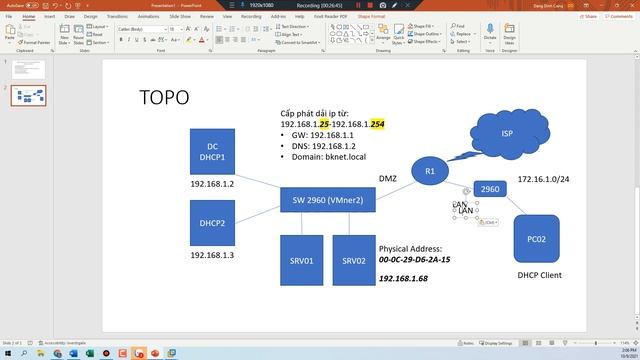Image resolution: width=640 pixels, height=360 pixels.
Task: Take a screenshot with camera icon
Action: pos(383,5)
